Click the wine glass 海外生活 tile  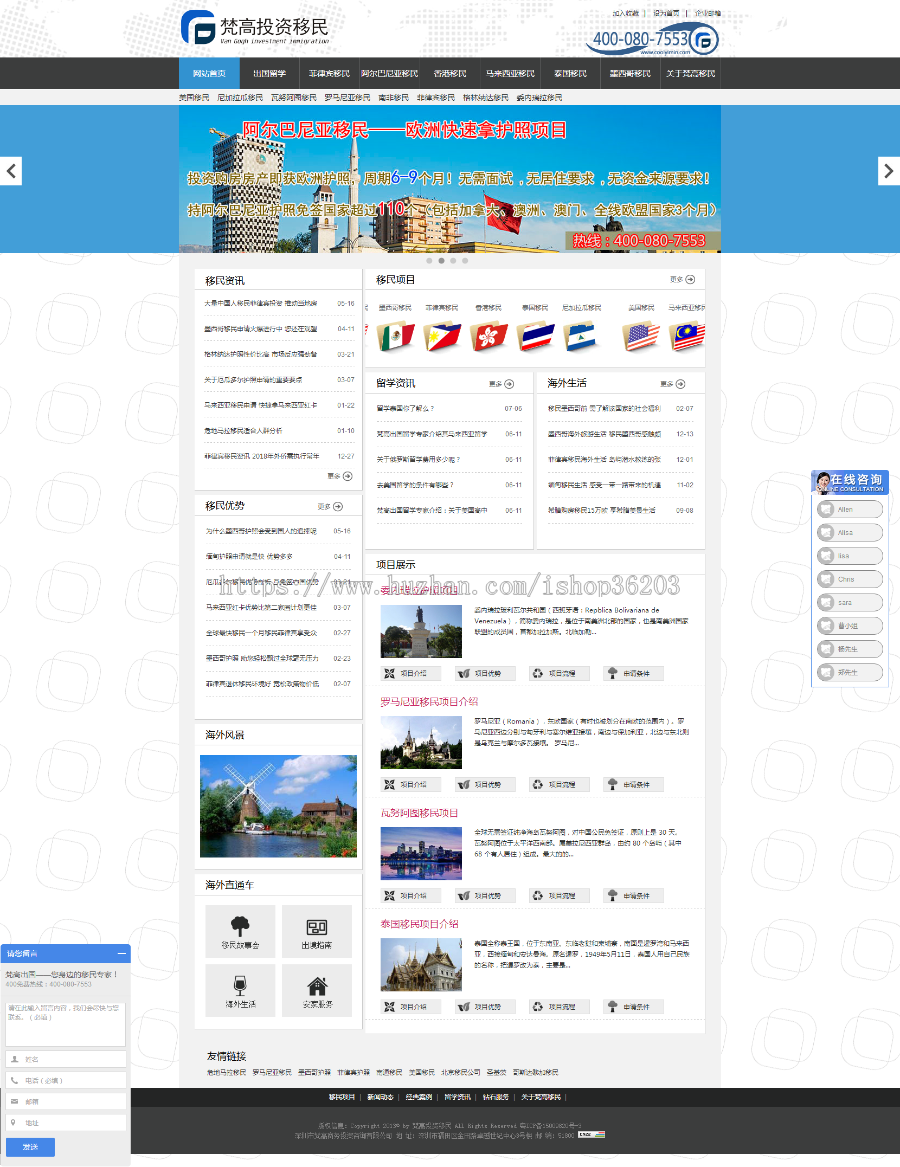(239, 990)
